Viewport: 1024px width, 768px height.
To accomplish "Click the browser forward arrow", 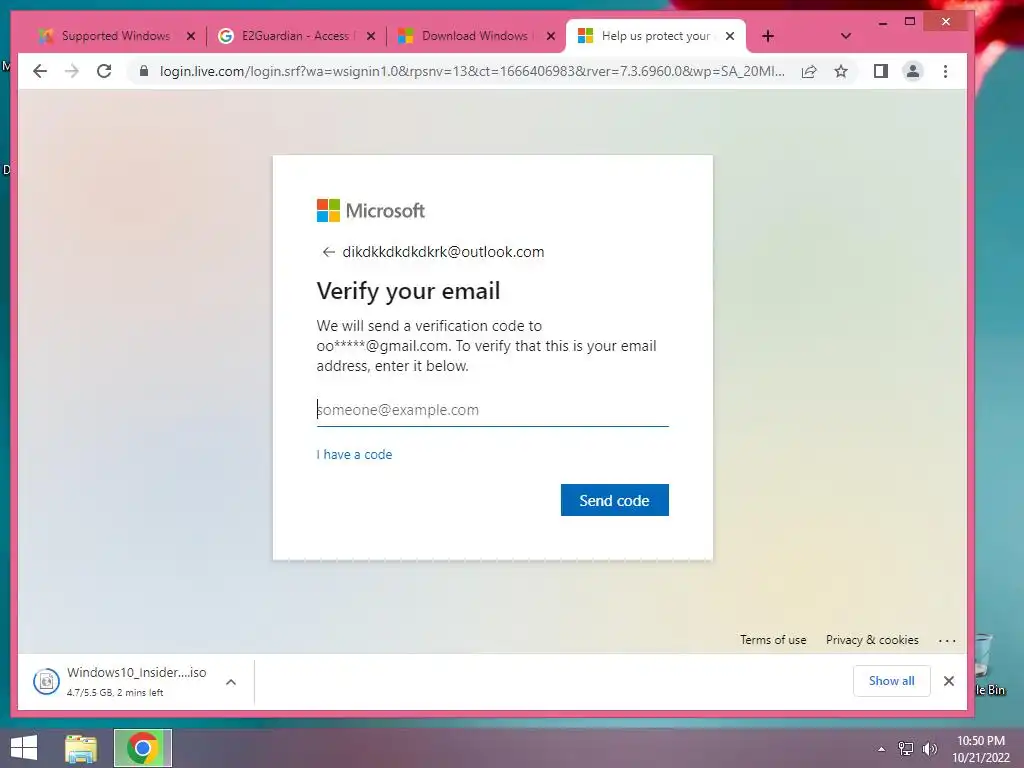I will pos(72,71).
